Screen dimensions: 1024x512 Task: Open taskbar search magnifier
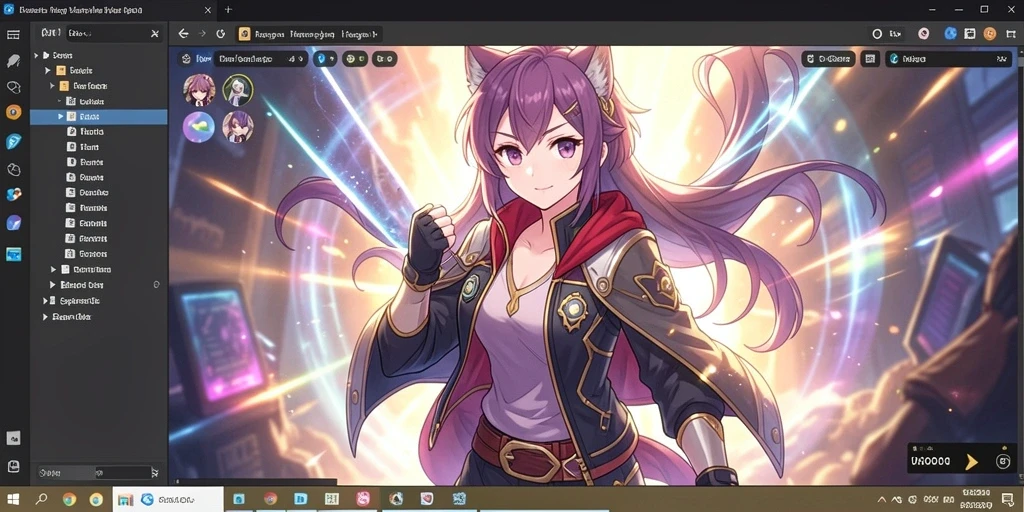pyautogui.click(x=41, y=500)
